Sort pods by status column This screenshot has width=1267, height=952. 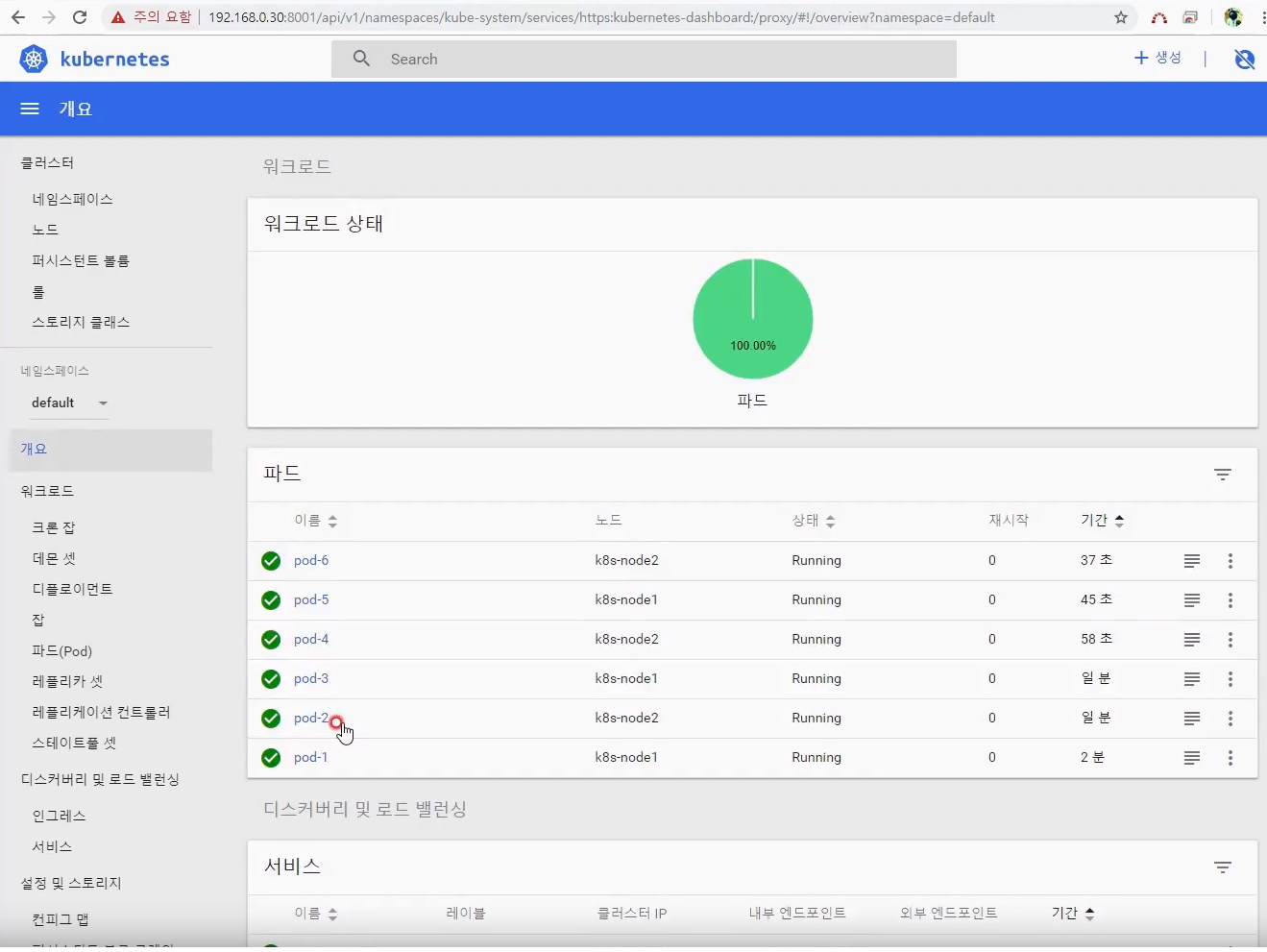814,521
